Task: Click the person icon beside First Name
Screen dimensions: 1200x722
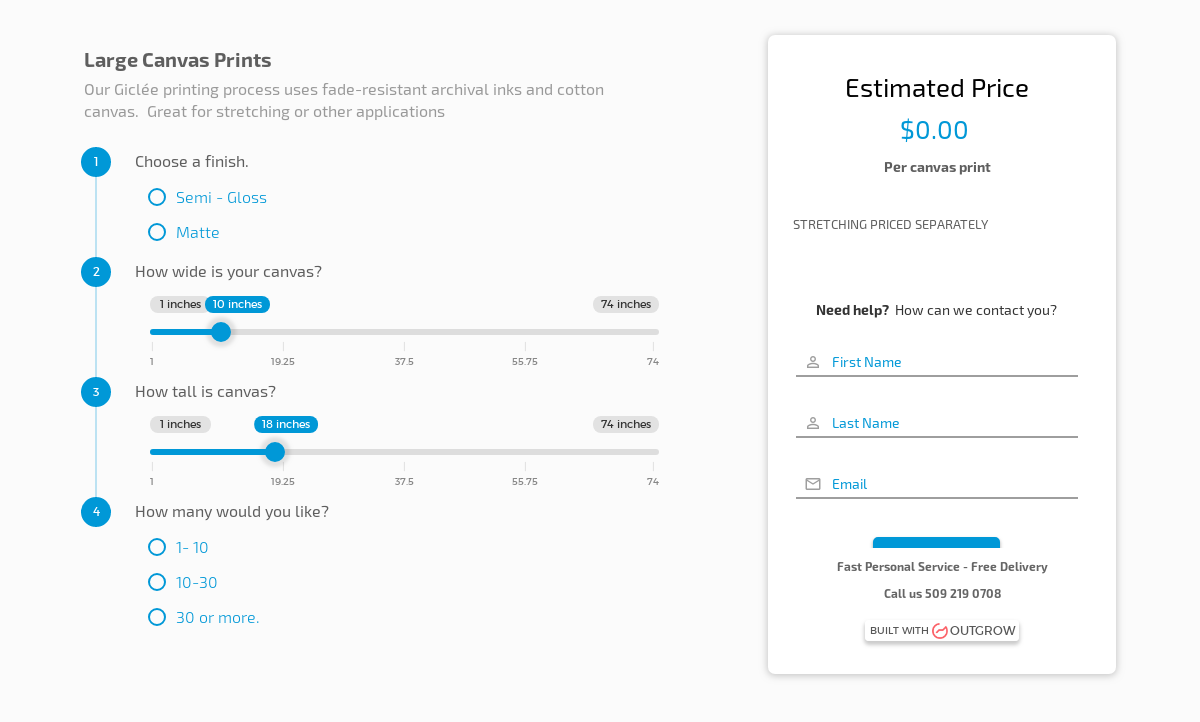Action: [813, 362]
